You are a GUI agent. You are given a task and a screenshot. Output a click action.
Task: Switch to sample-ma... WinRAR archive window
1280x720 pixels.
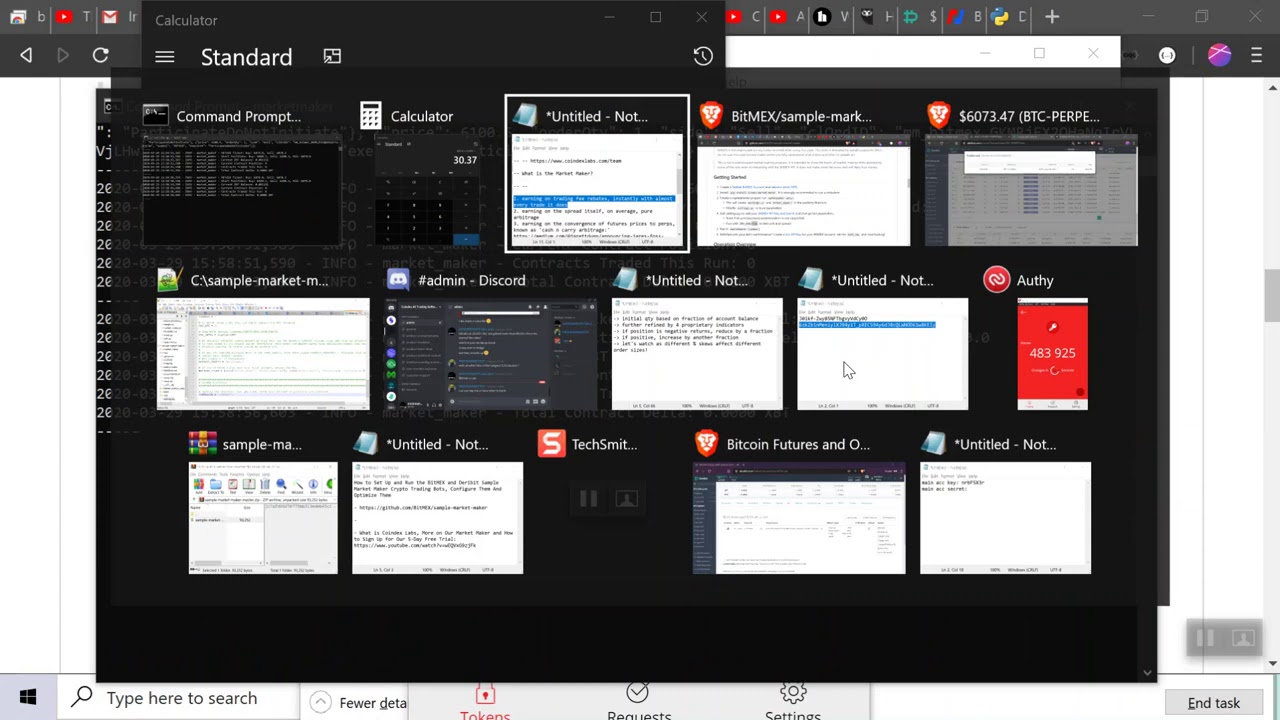coord(263,518)
